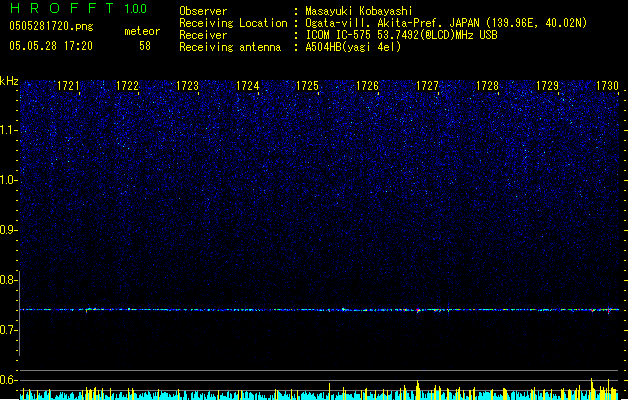Click the meteor count label
The height and width of the screenshot is (400, 629).
(142, 31)
